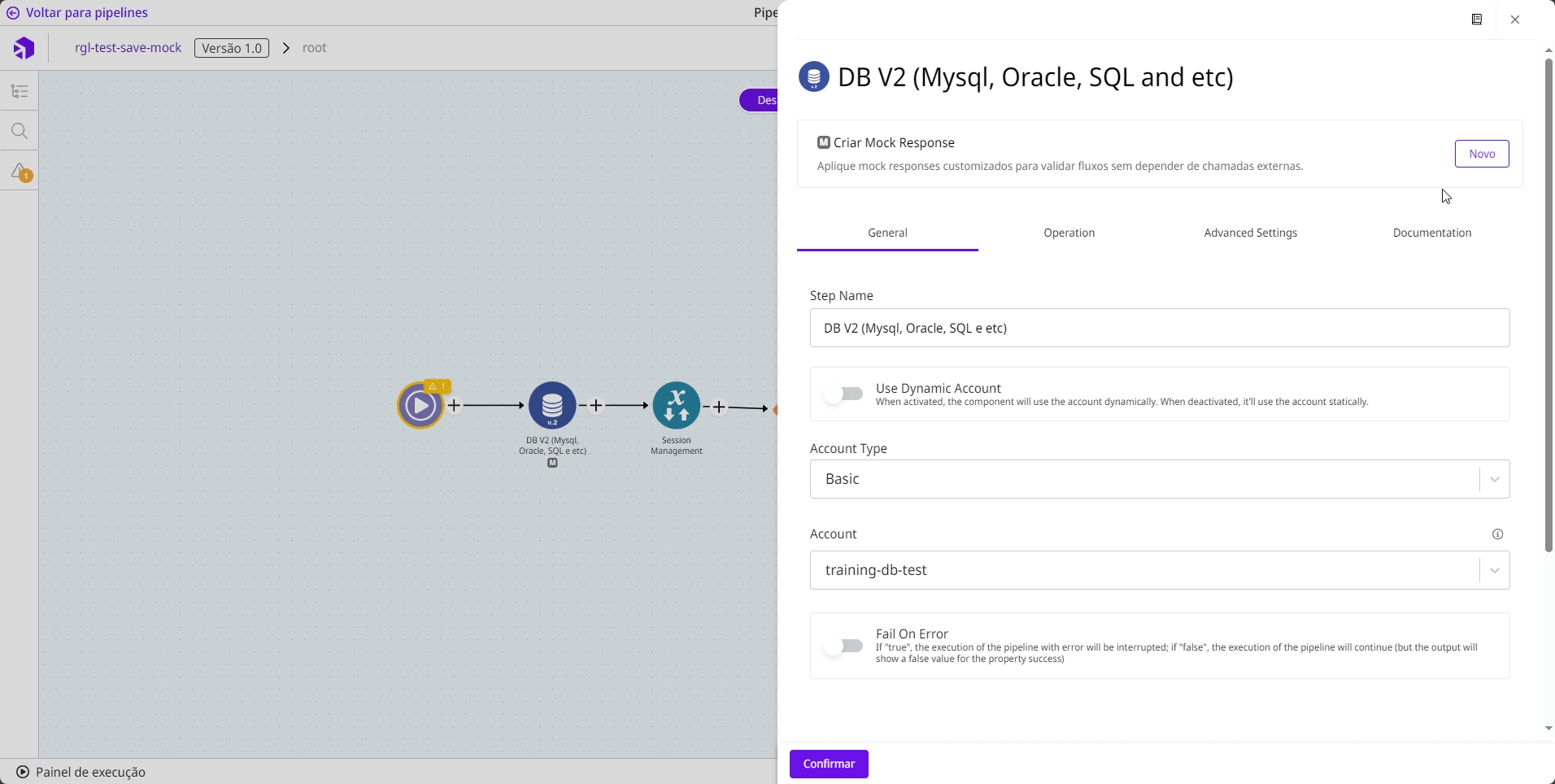This screenshot has height=784, width=1555.
Task: Click Voltar para pipelines link
Action: (86, 13)
